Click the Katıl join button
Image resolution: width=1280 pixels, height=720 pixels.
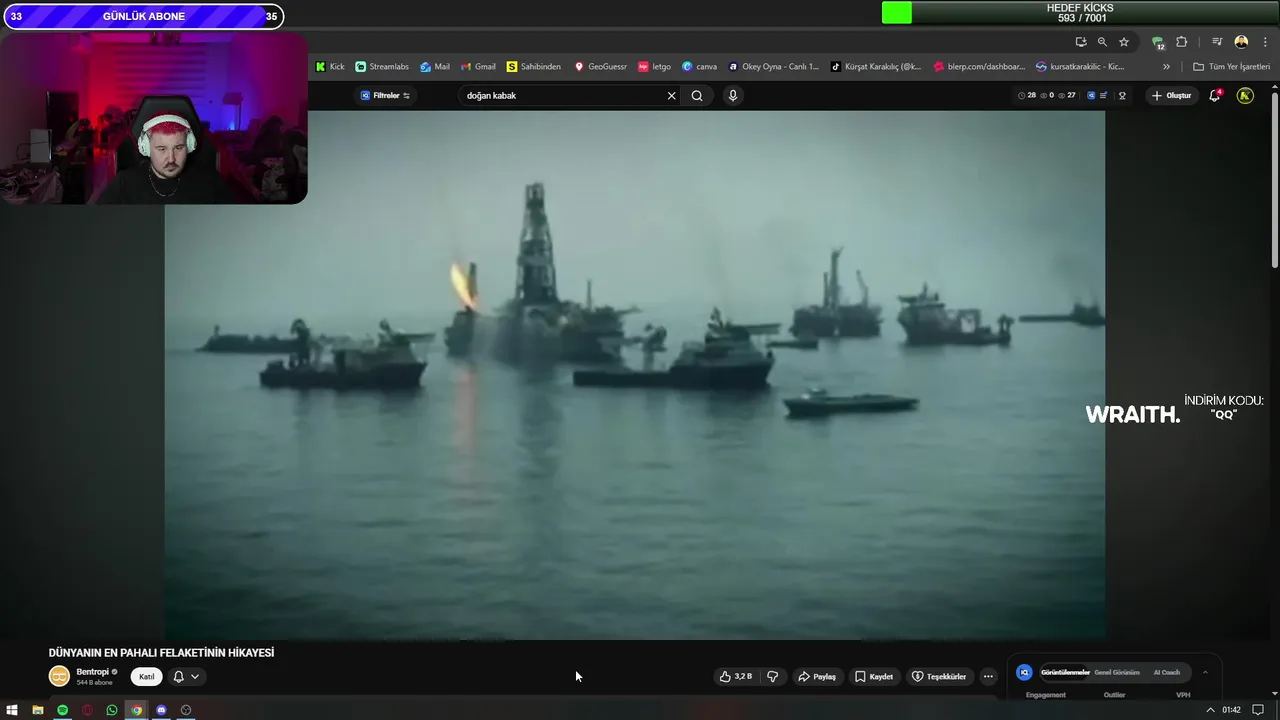(147, 677)
